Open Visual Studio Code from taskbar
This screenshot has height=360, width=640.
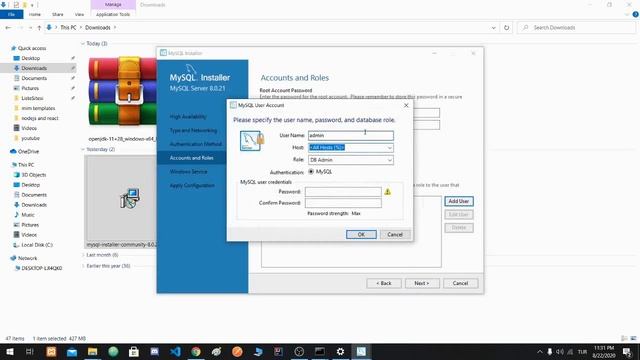(175, 351)
